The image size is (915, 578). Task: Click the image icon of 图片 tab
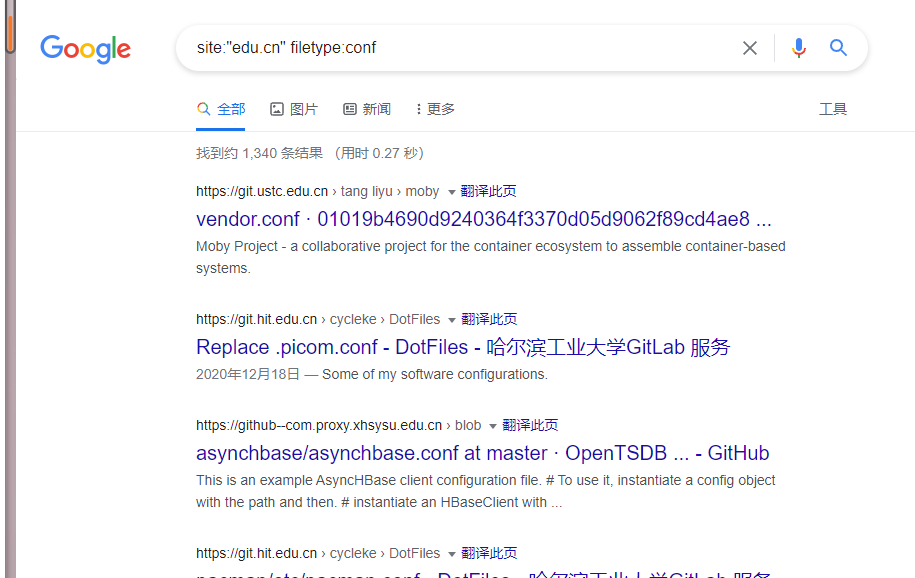[x=277, y=109]
